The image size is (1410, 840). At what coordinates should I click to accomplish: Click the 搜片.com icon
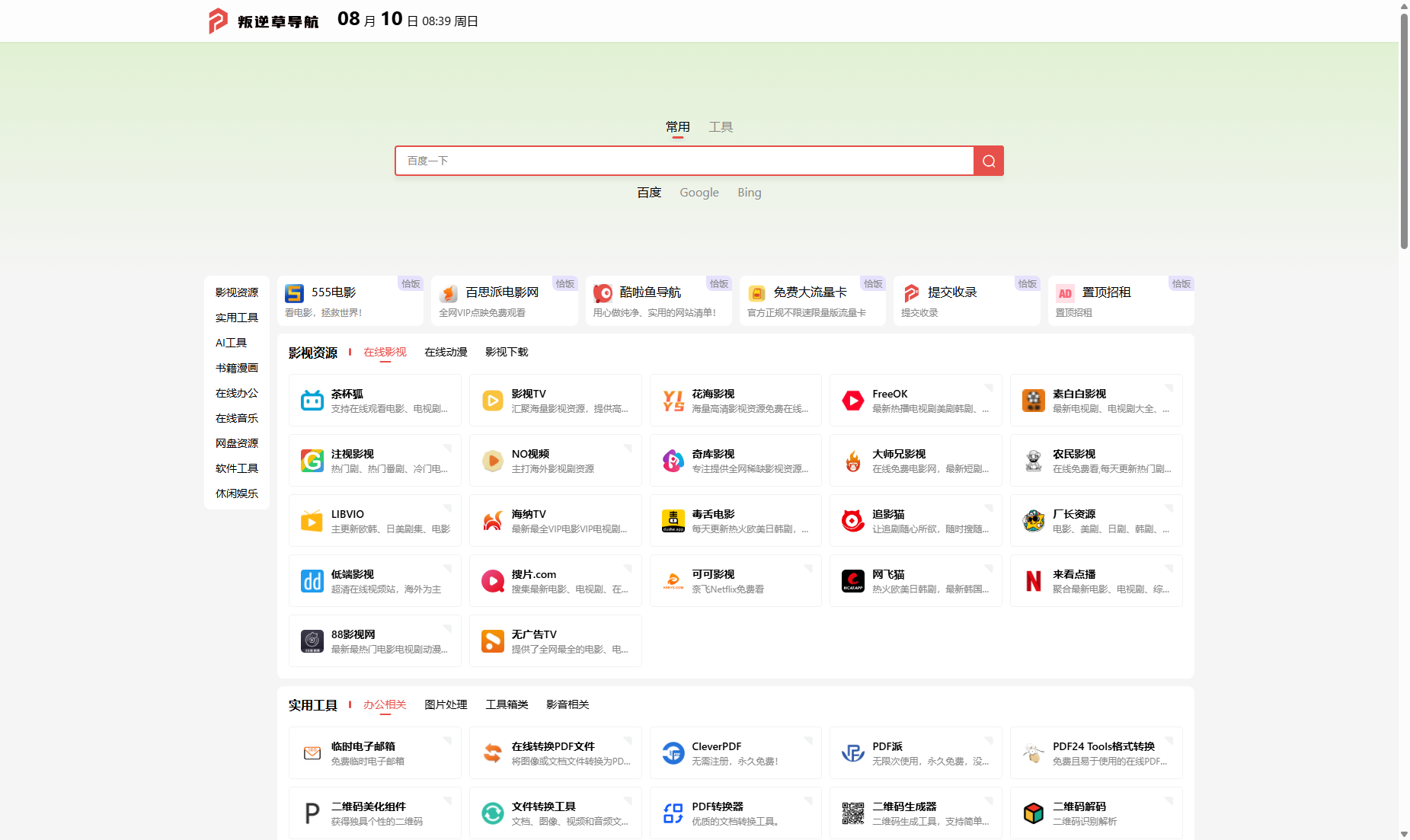point(493,581)
